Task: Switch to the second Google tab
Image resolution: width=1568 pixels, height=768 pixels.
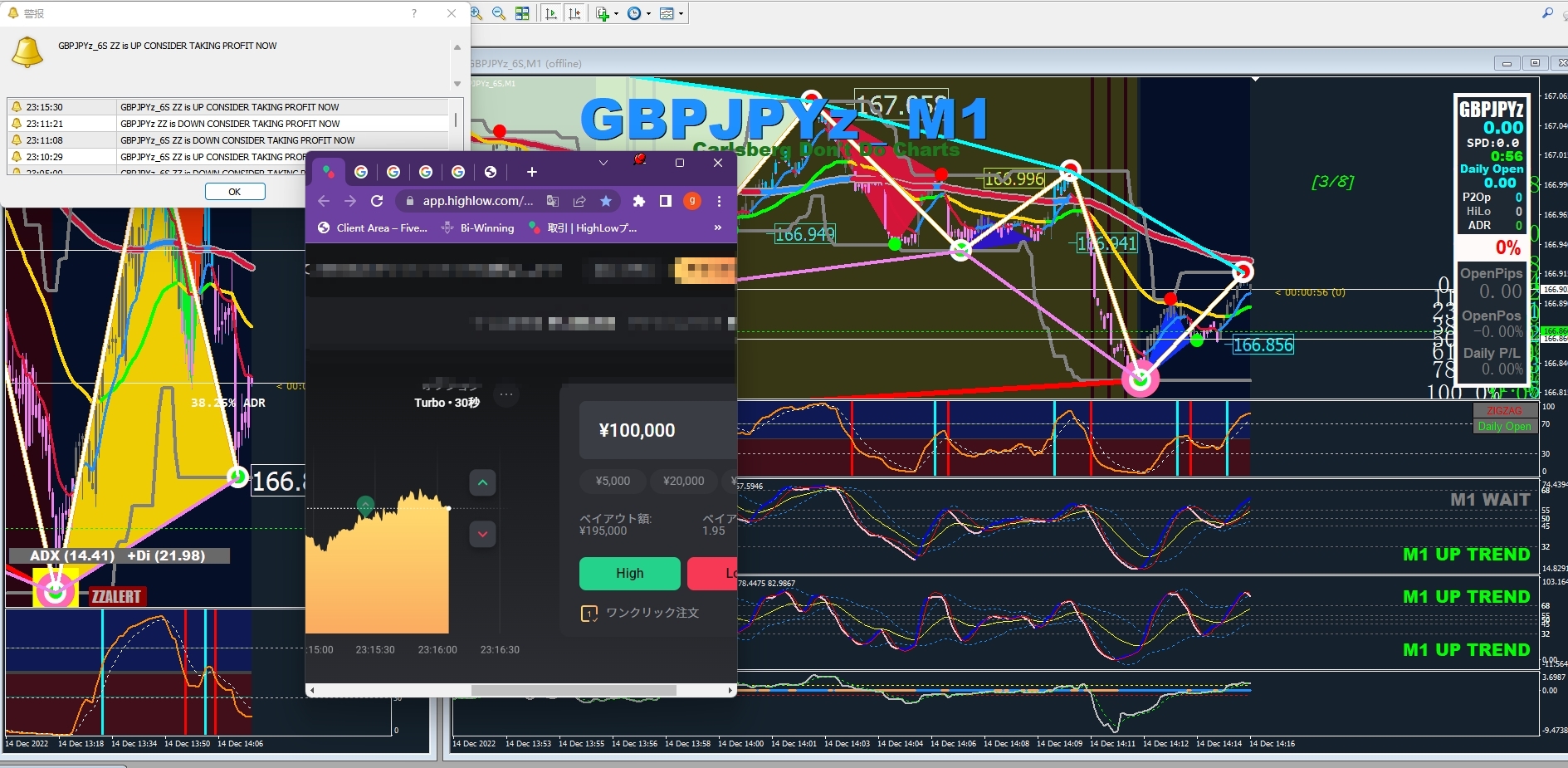Action: click(x=393, y=172)
